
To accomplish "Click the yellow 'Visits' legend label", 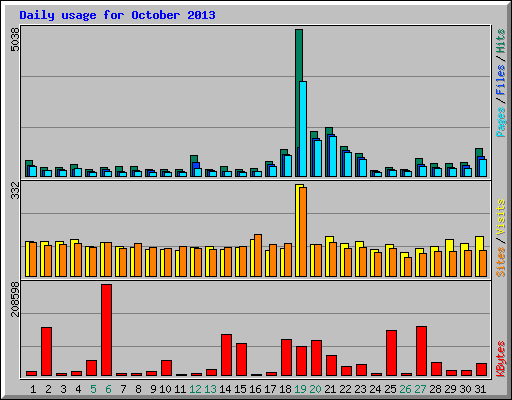I will pos(500,218).
